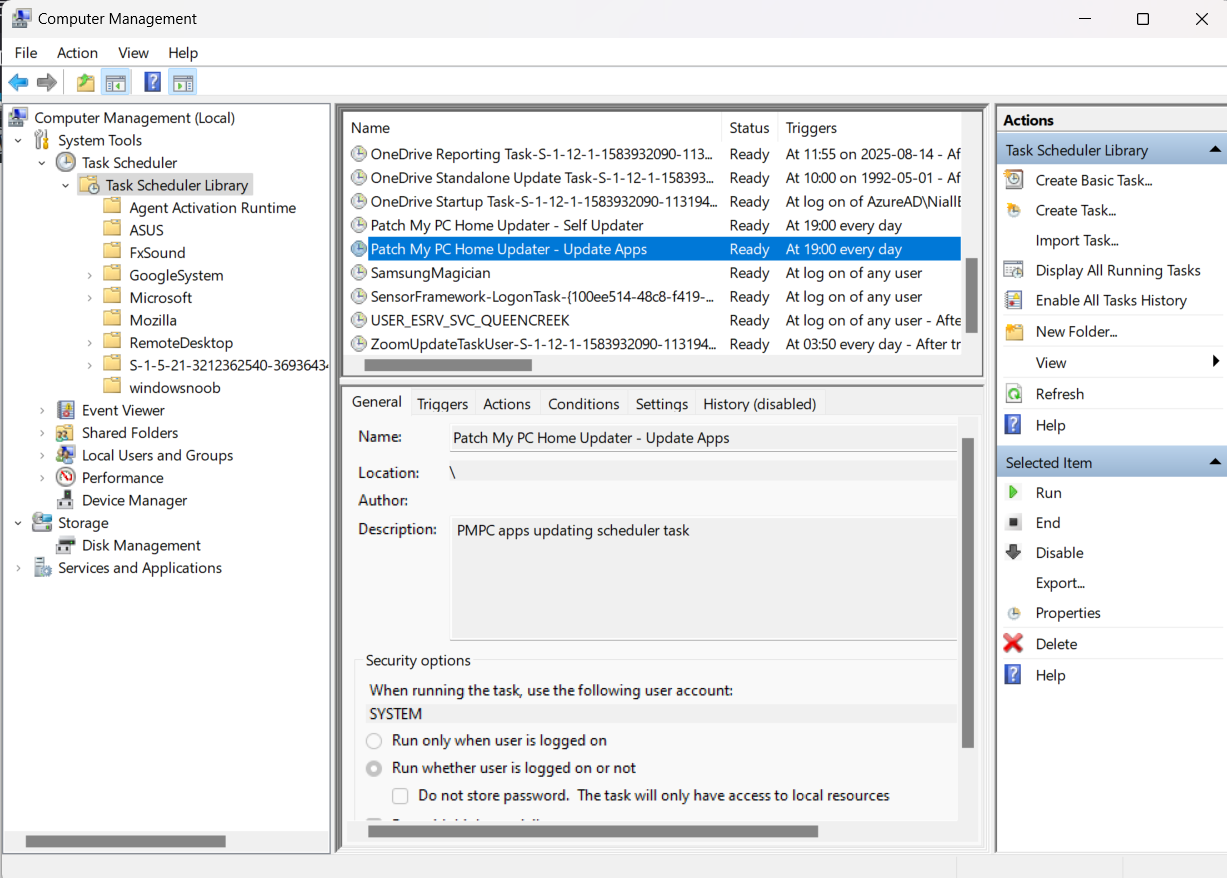This screenshot has height=878, width=1227.
Task: Click the Back arrow toolbar icon
Action: (18, 82)
